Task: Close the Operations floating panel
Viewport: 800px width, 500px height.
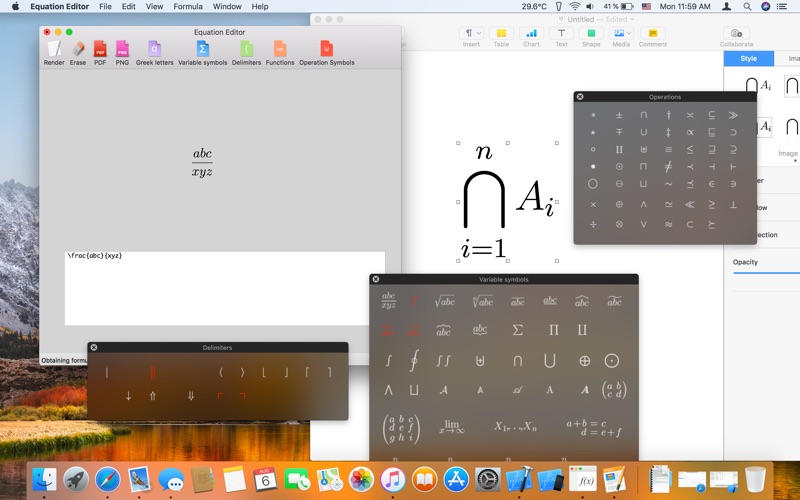Action: pos(580,97)
